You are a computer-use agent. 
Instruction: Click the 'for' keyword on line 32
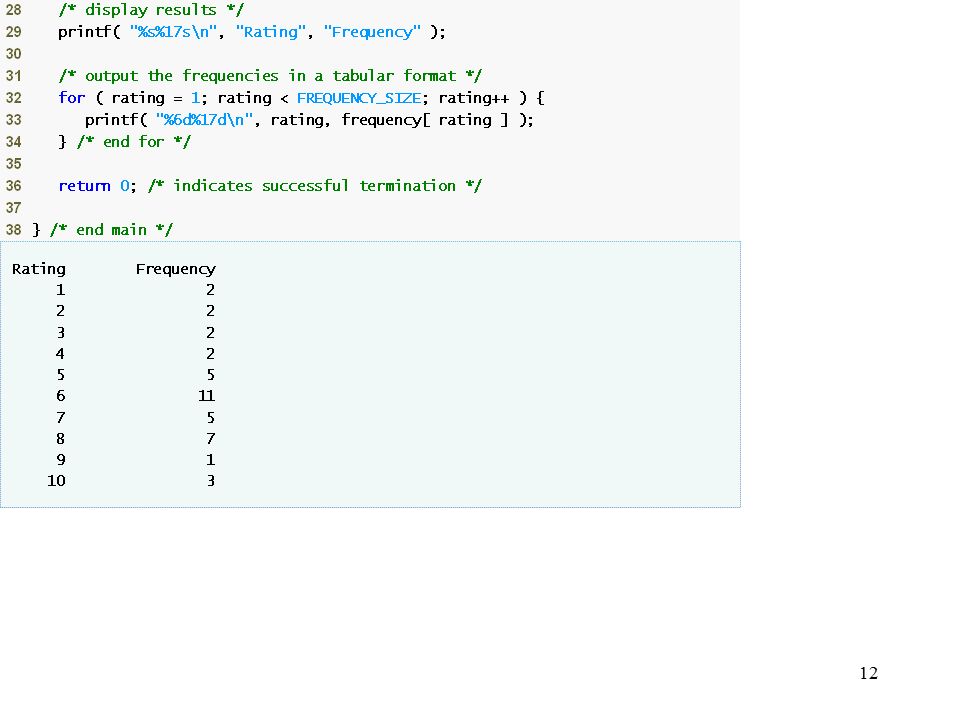click(x=72, y=98)
